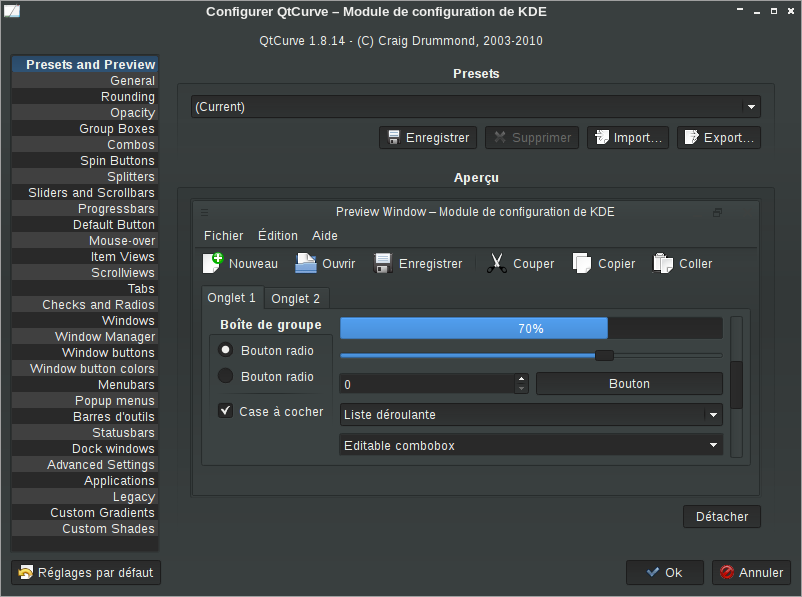
Task: Select Custom Gradients category
Action: [85, 512]
